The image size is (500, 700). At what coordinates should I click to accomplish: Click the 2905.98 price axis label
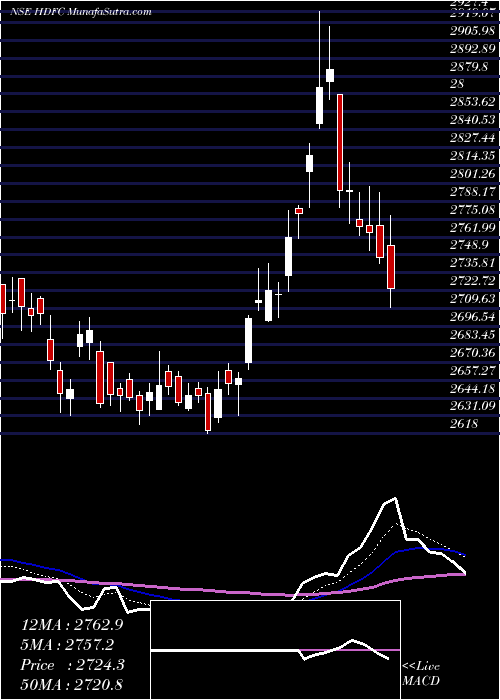[473, 30]
